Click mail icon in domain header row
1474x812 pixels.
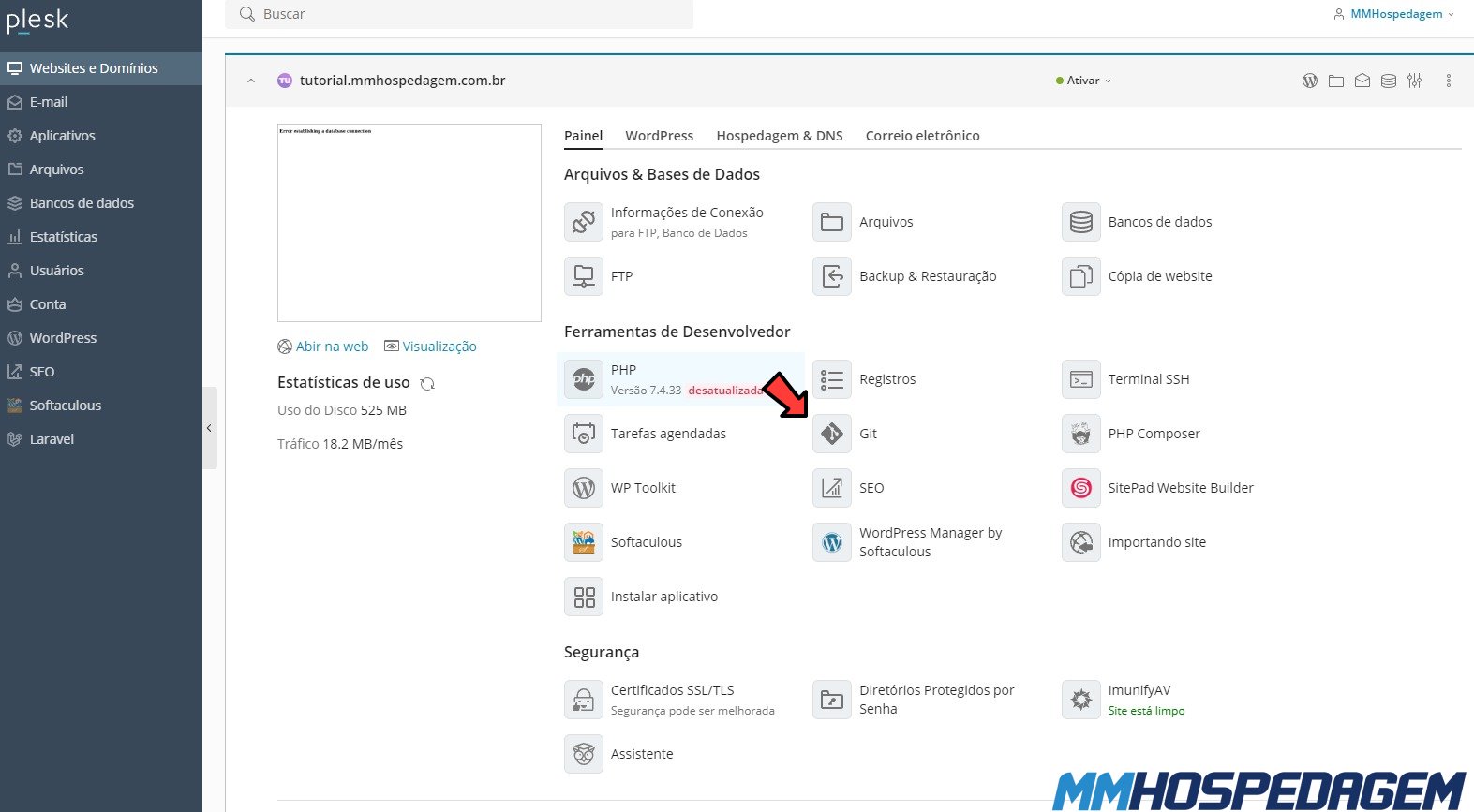[x=1362, y=81]
